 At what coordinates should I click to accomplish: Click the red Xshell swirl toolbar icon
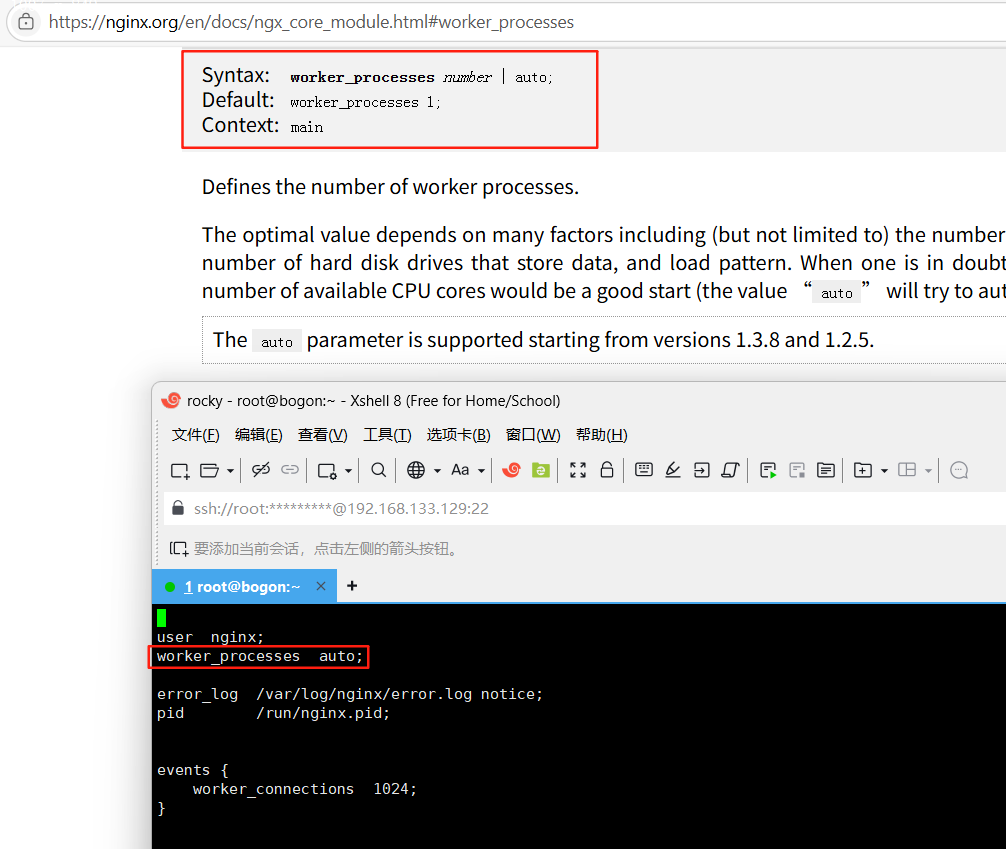511,470
